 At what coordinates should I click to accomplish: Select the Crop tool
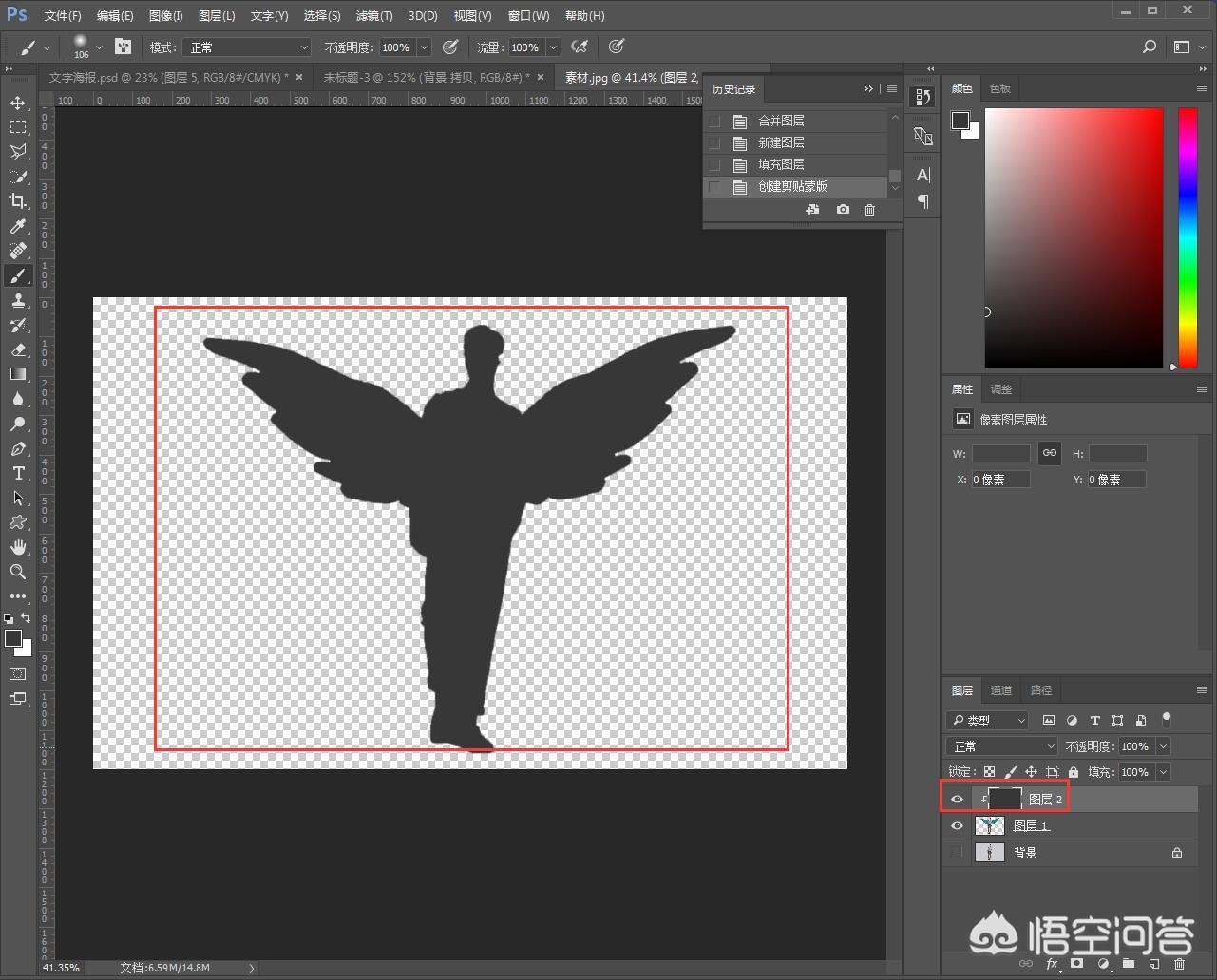coord(18,201)
